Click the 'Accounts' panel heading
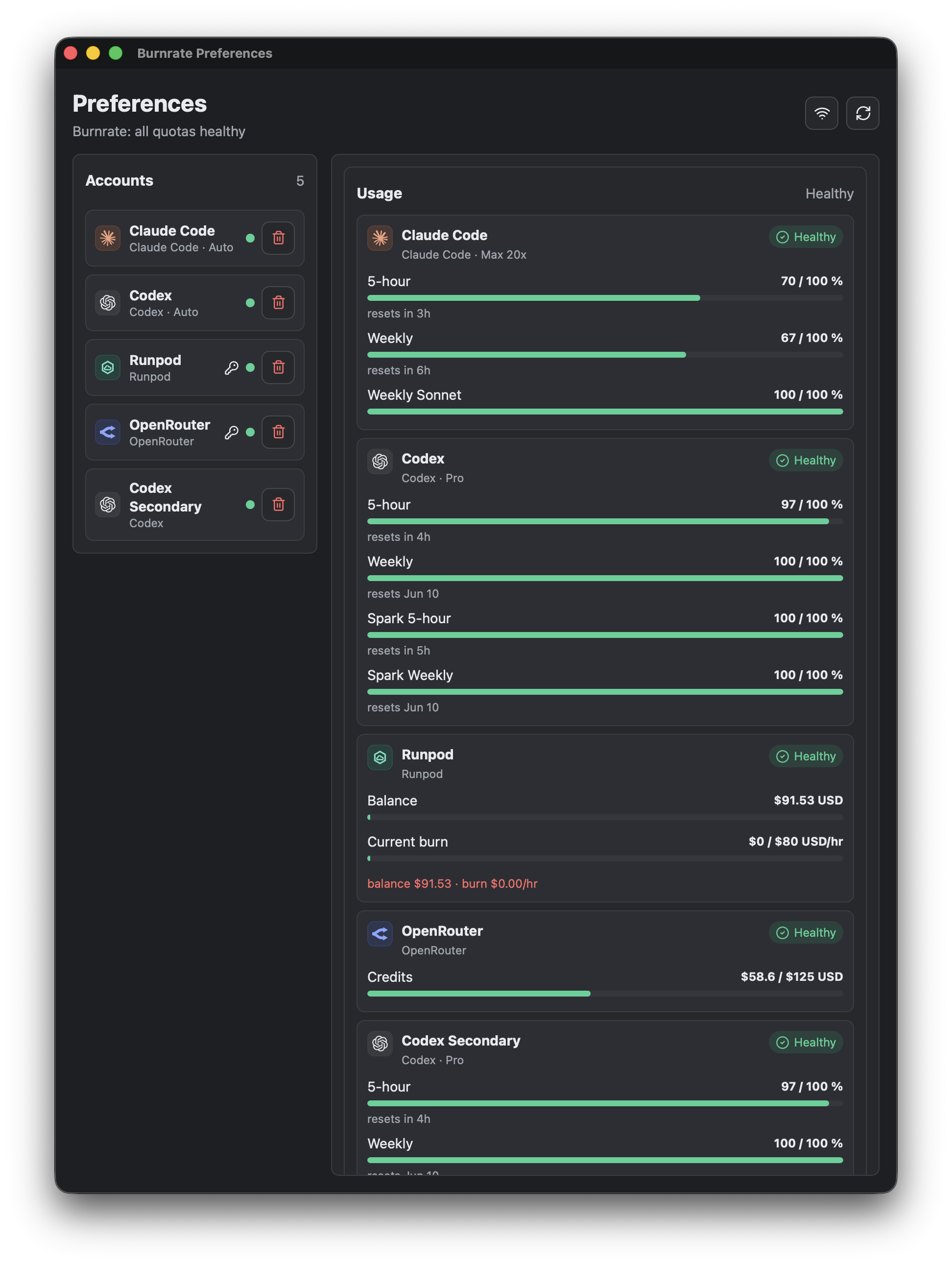The width and height of the screenshot is (952, 1266). click(x=119, y=181)
